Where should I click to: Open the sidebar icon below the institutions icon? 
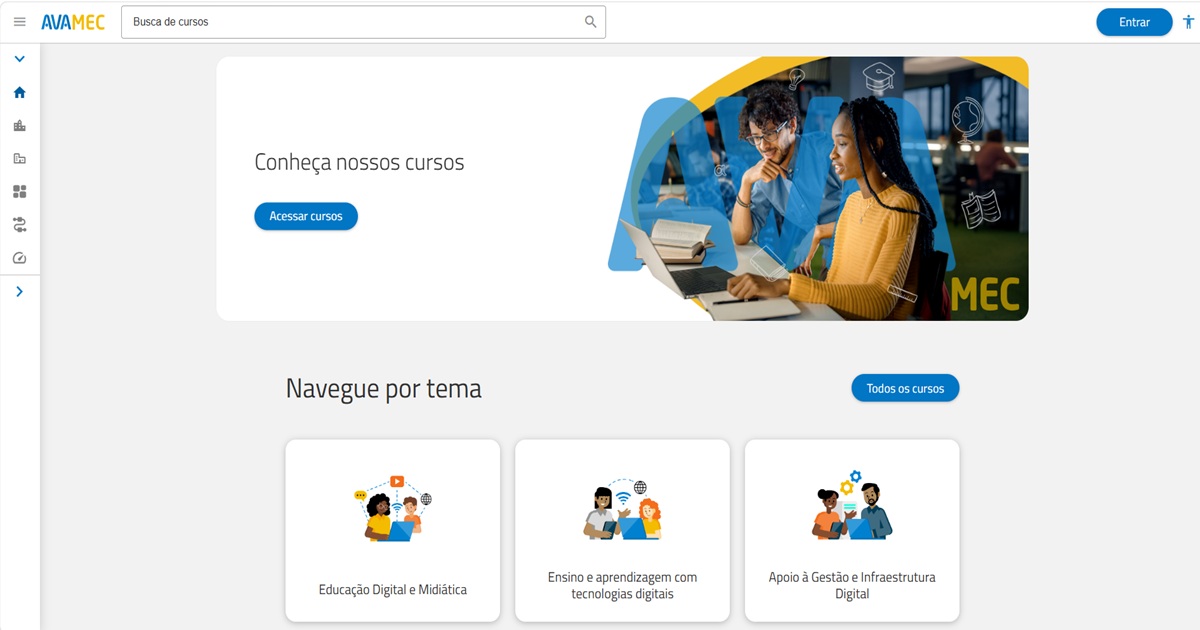pyautogui.click(x=19, y=158)
